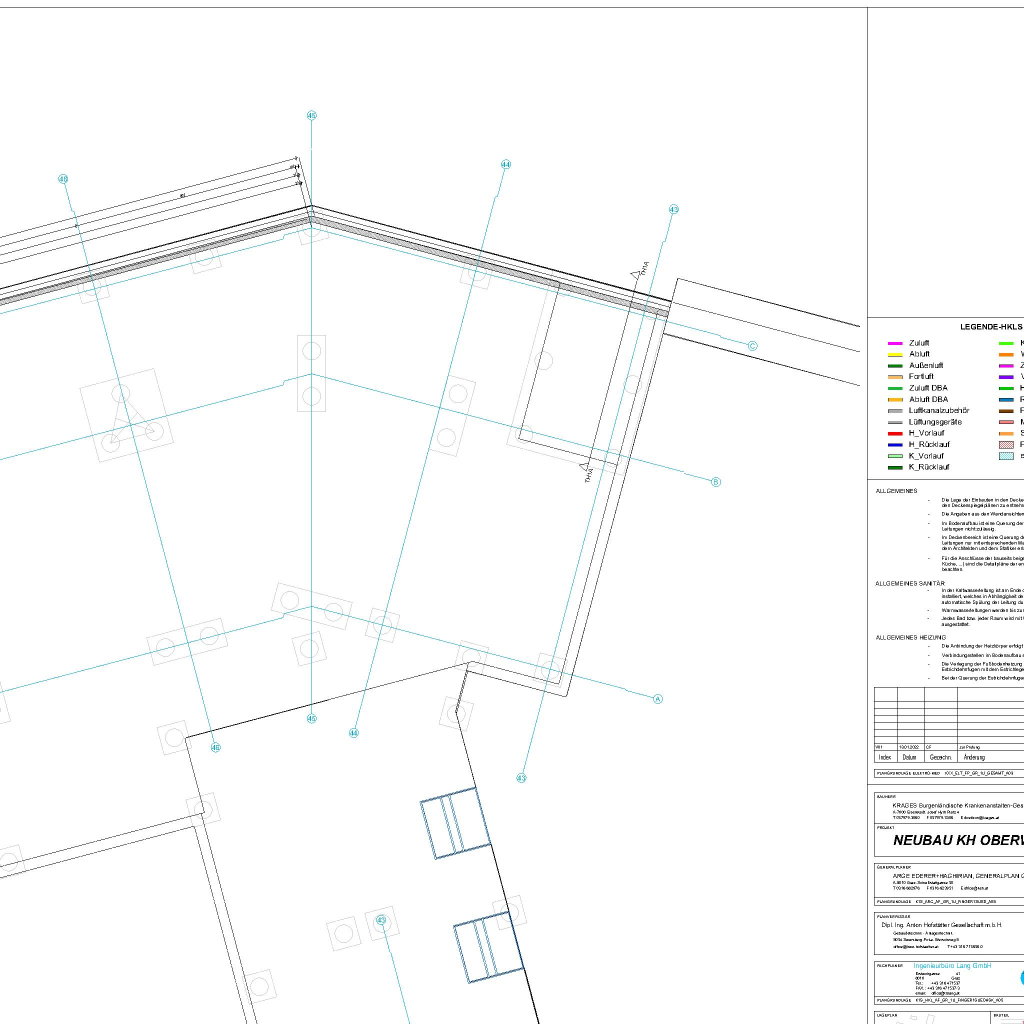
Task: Pick the red H_Vorlauf color swatch
Action: (x=895, y=433)
